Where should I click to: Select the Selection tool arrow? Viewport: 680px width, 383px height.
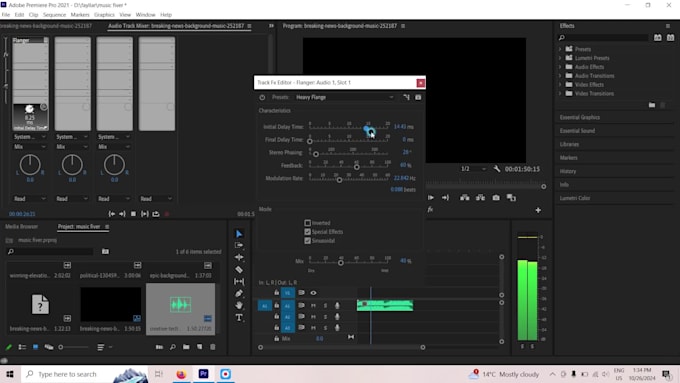[x=239, y=234]
